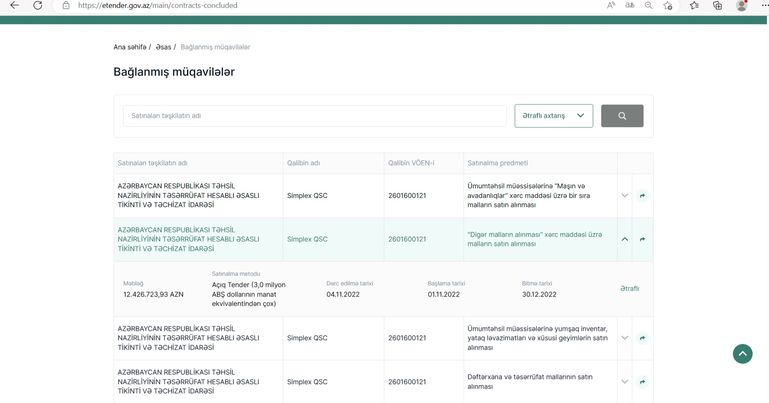Select the 04.11.2022 entry date
The height and width of the screenshot is (403, 769).
(x=343, y=294)
